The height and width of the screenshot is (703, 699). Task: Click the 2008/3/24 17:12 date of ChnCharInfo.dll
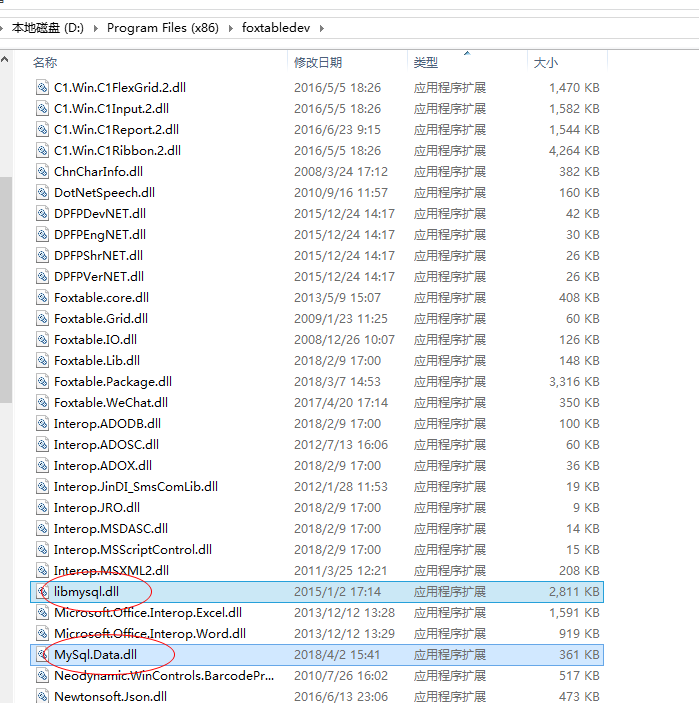click(x=341, y=171)
